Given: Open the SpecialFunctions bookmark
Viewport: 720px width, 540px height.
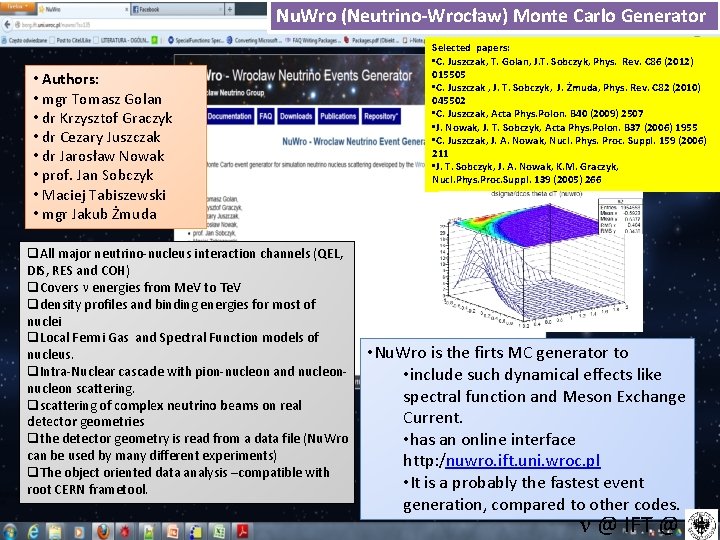Looking at the screenshot, I should point(196,40).
